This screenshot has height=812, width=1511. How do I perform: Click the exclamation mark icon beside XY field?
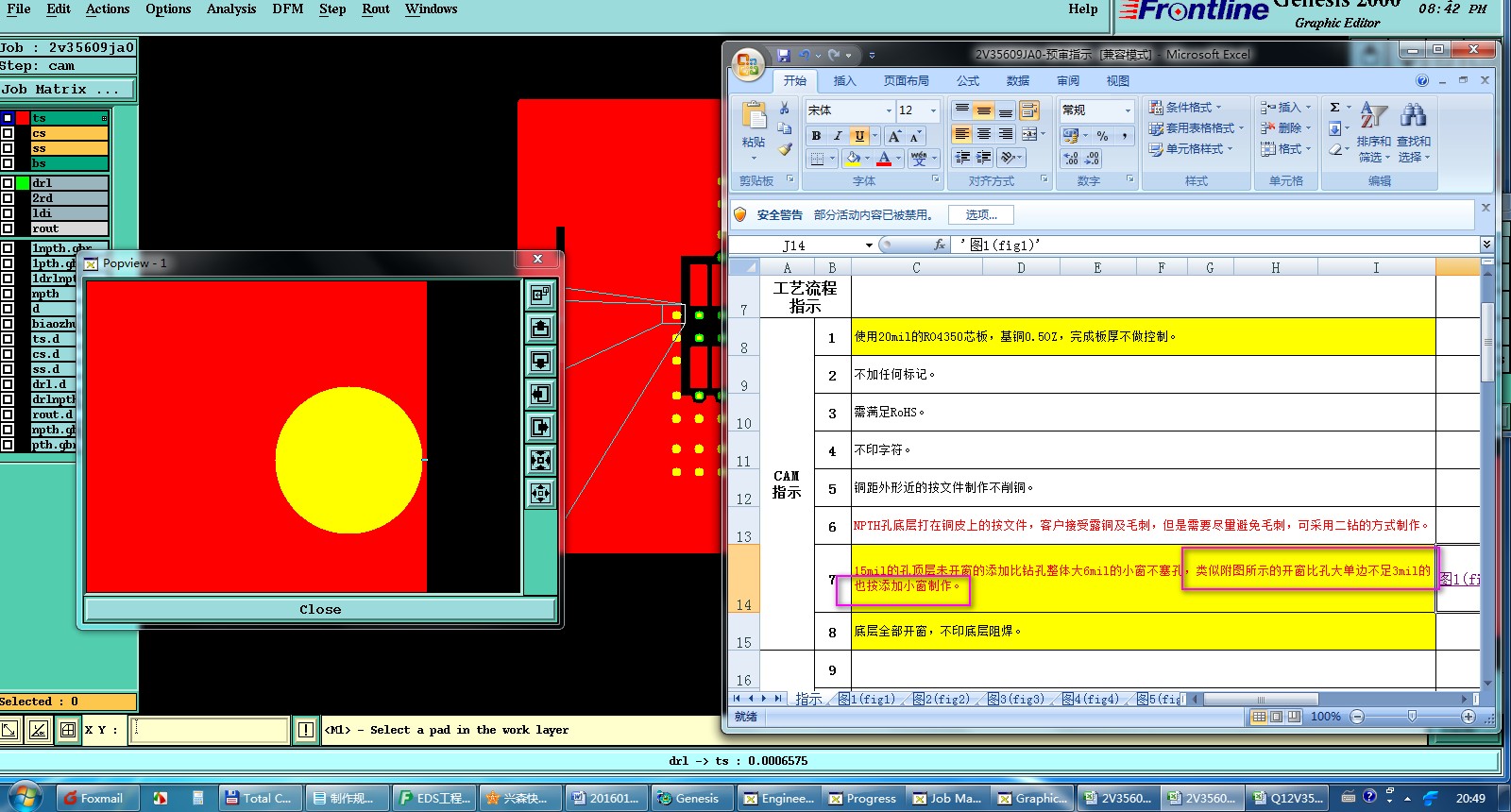(306, 730)
